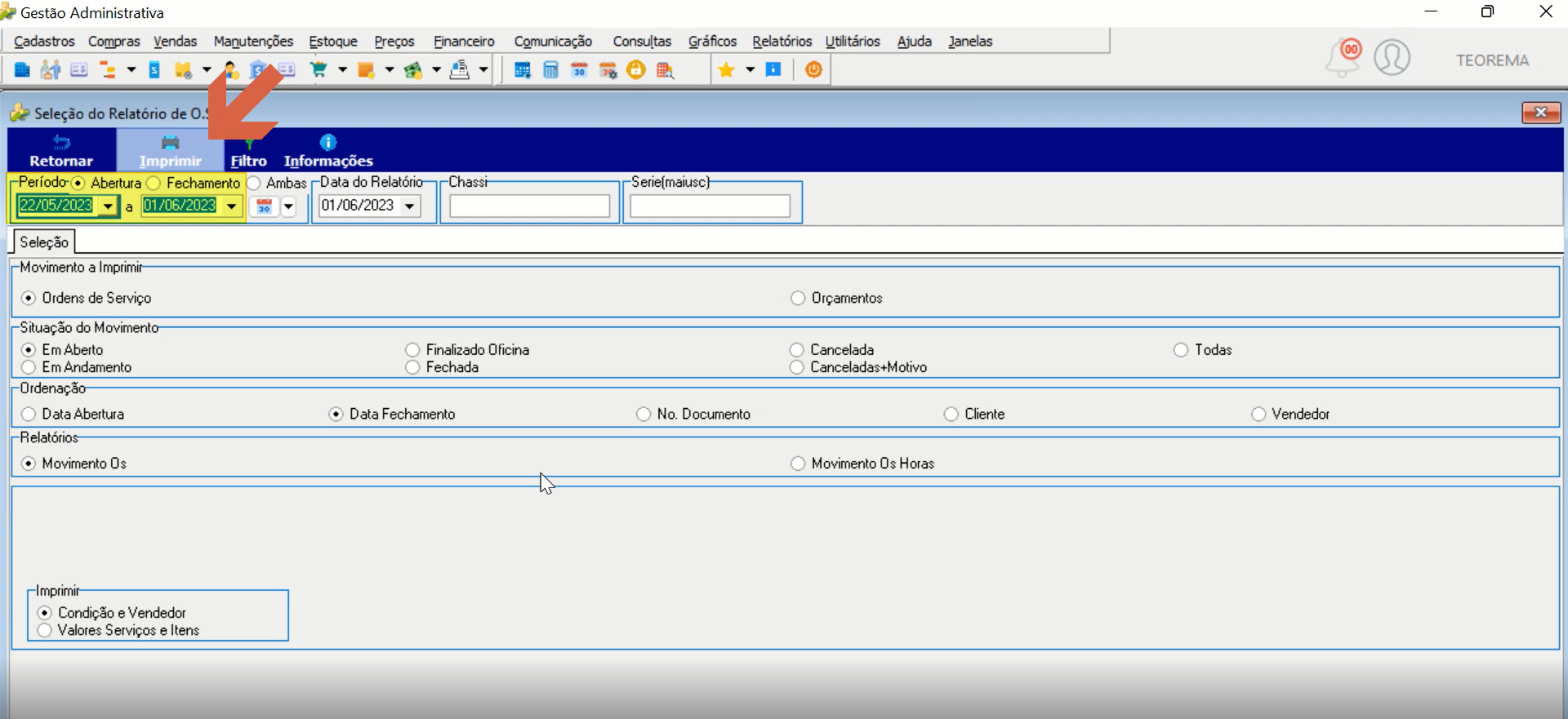Image resolution: width=1568 pixels, height=719 pixels.
Task: Open the calculator toolbar icon
Action: coord(551,70)
